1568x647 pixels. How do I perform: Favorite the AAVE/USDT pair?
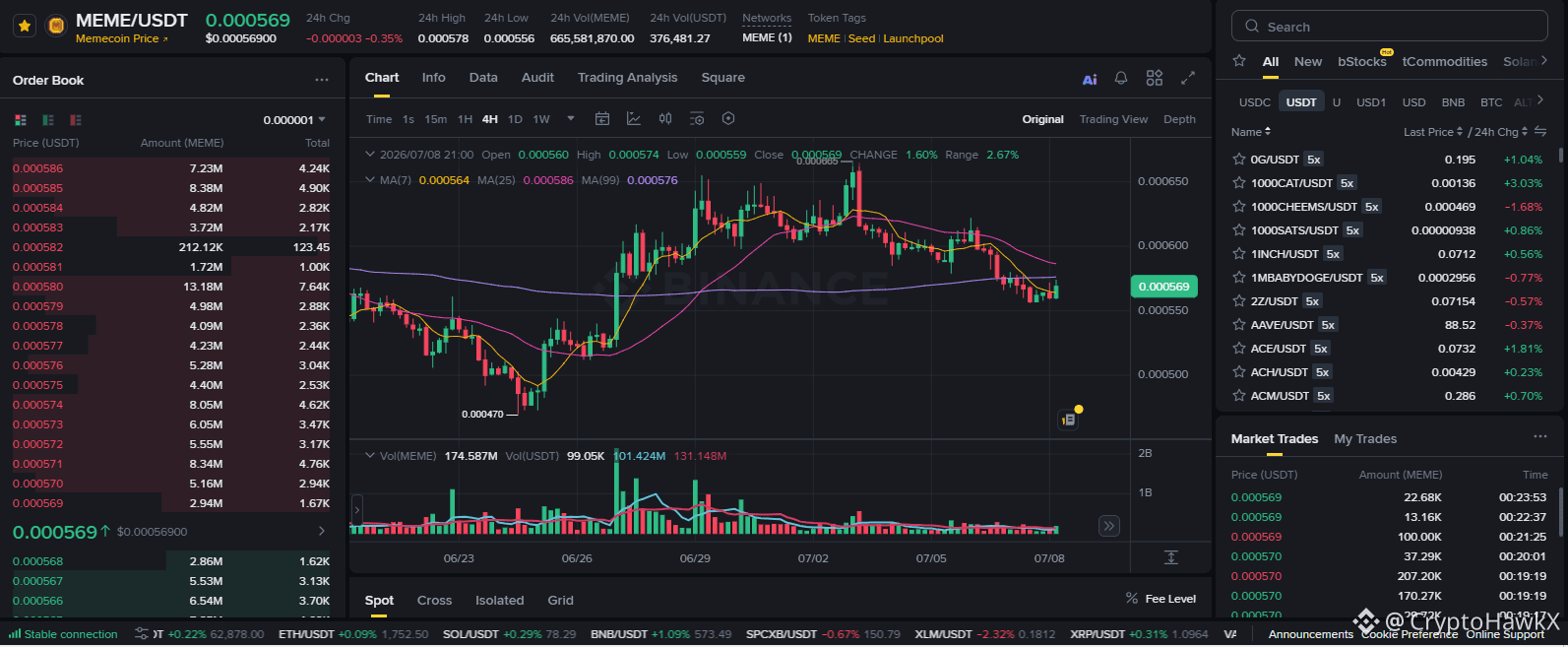(1239, 325)
